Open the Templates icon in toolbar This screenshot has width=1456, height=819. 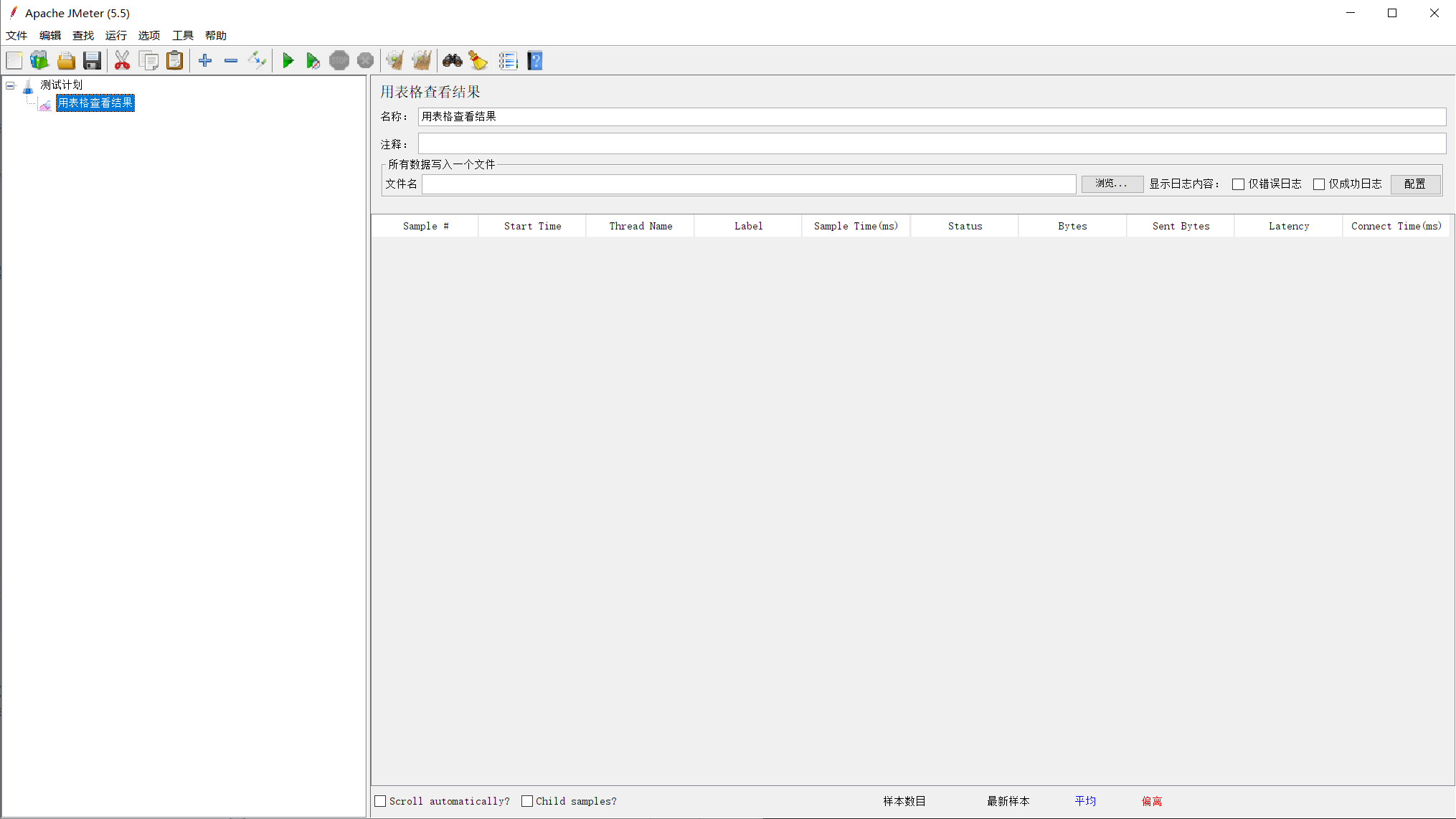pyautogui.click(x=39, y=61)
